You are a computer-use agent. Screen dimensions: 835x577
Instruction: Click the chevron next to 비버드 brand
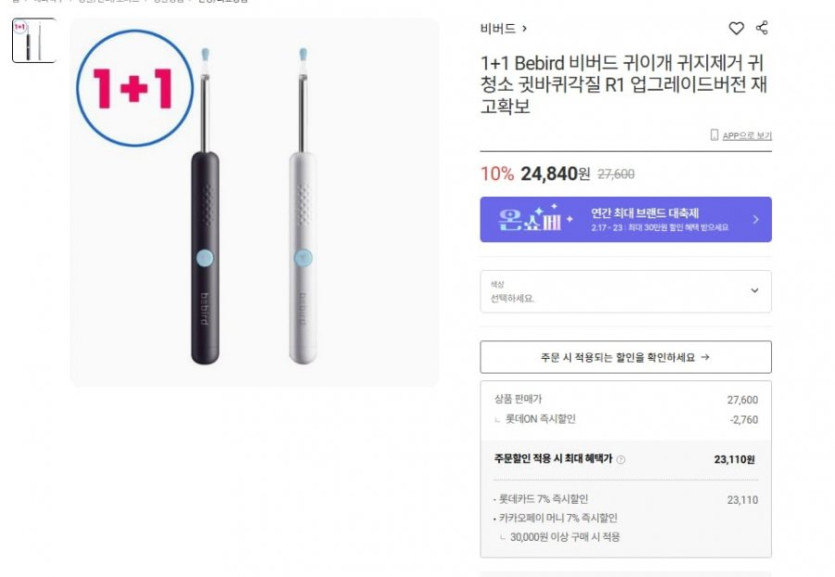(x=525, y=28)
